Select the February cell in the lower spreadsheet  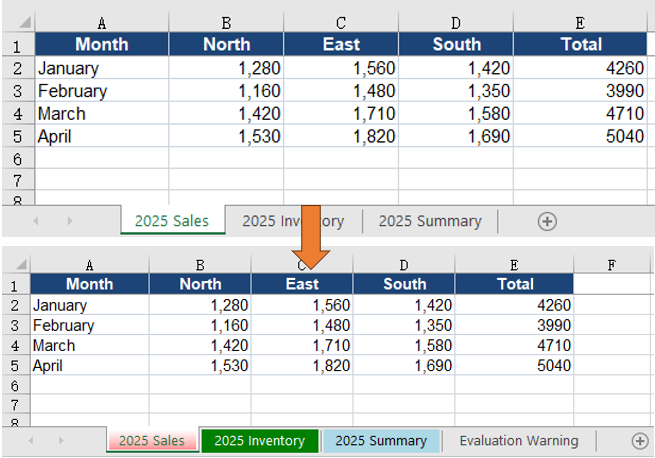tap(89, 325)
